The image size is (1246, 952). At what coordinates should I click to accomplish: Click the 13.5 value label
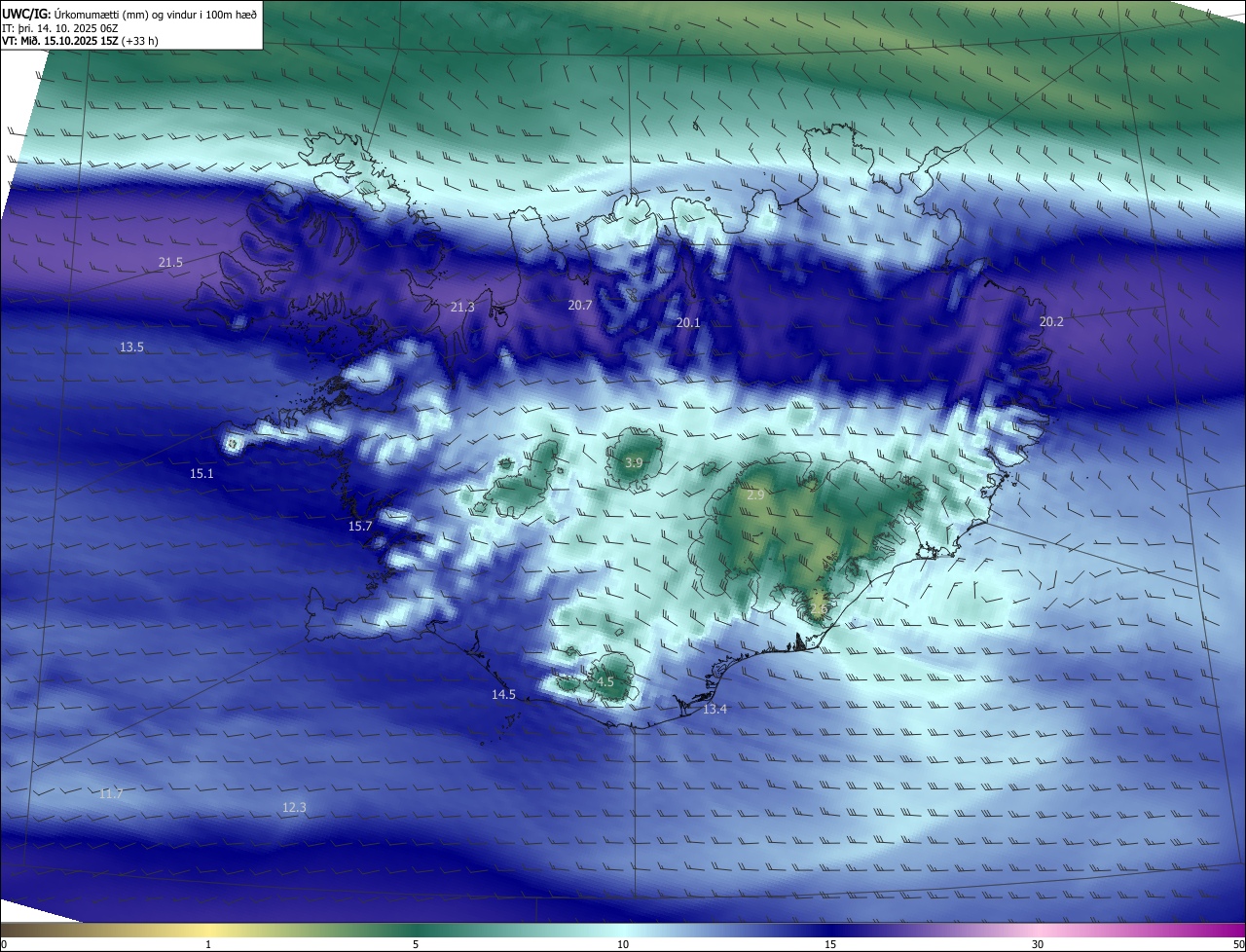click(131, 348)
